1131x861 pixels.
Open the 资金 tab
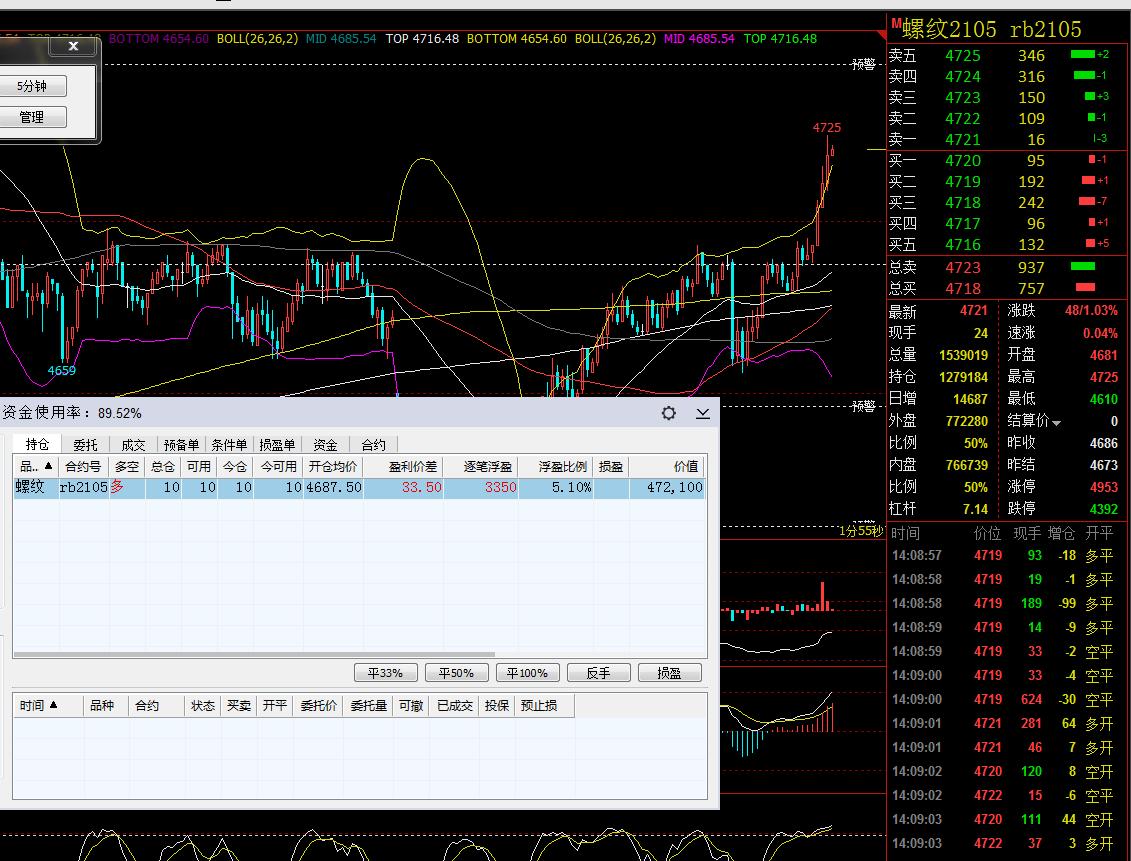325,445
